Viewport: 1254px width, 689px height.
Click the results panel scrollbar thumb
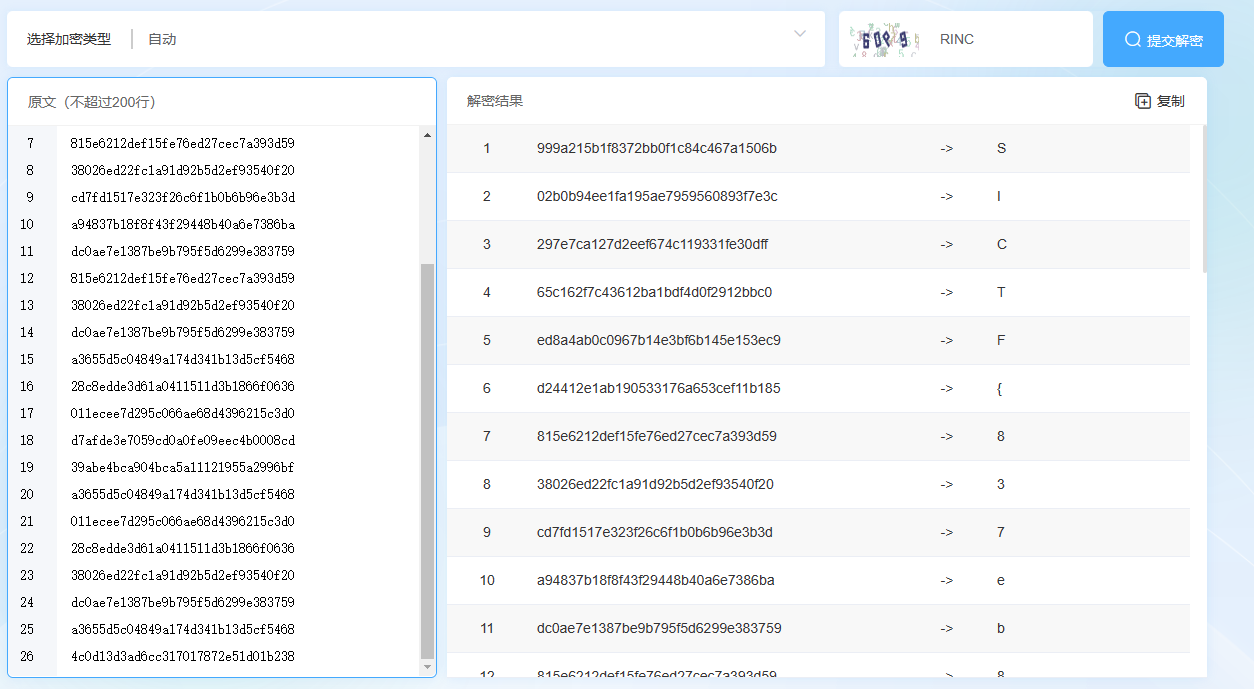[x=1204, y=198]
